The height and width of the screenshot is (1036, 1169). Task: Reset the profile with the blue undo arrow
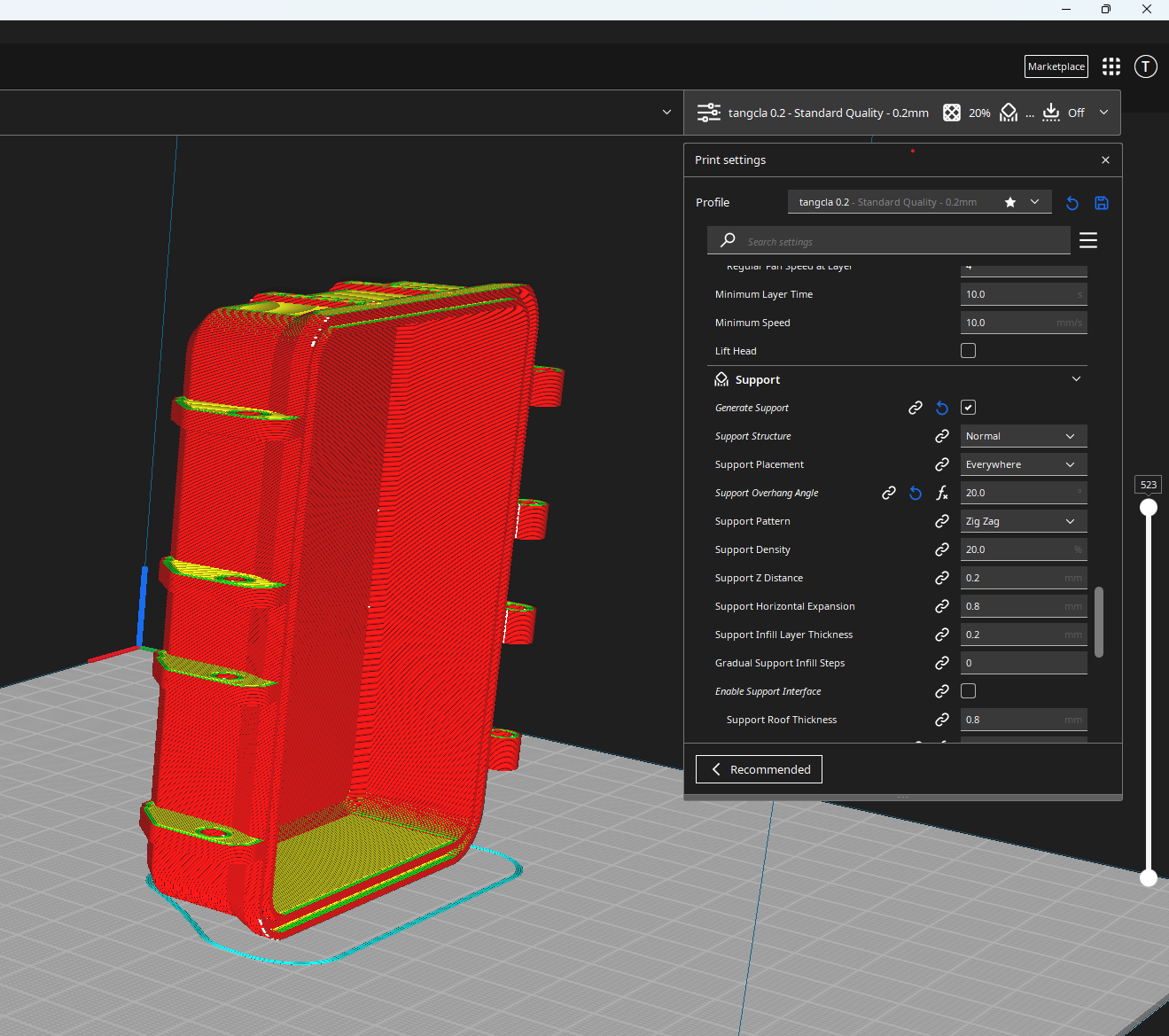(x=1072, y=203)
